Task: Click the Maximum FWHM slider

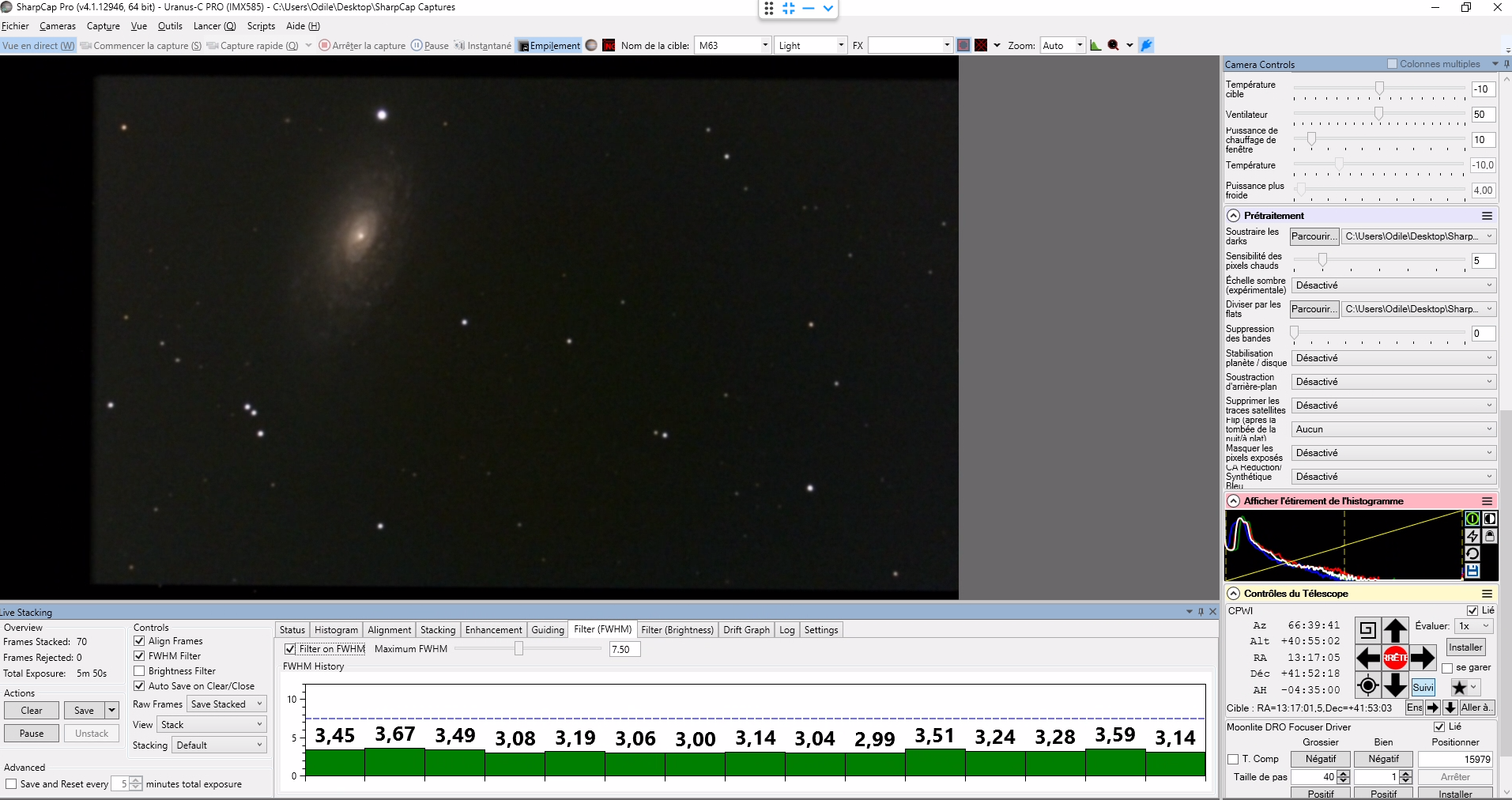Action: (528, 649)
